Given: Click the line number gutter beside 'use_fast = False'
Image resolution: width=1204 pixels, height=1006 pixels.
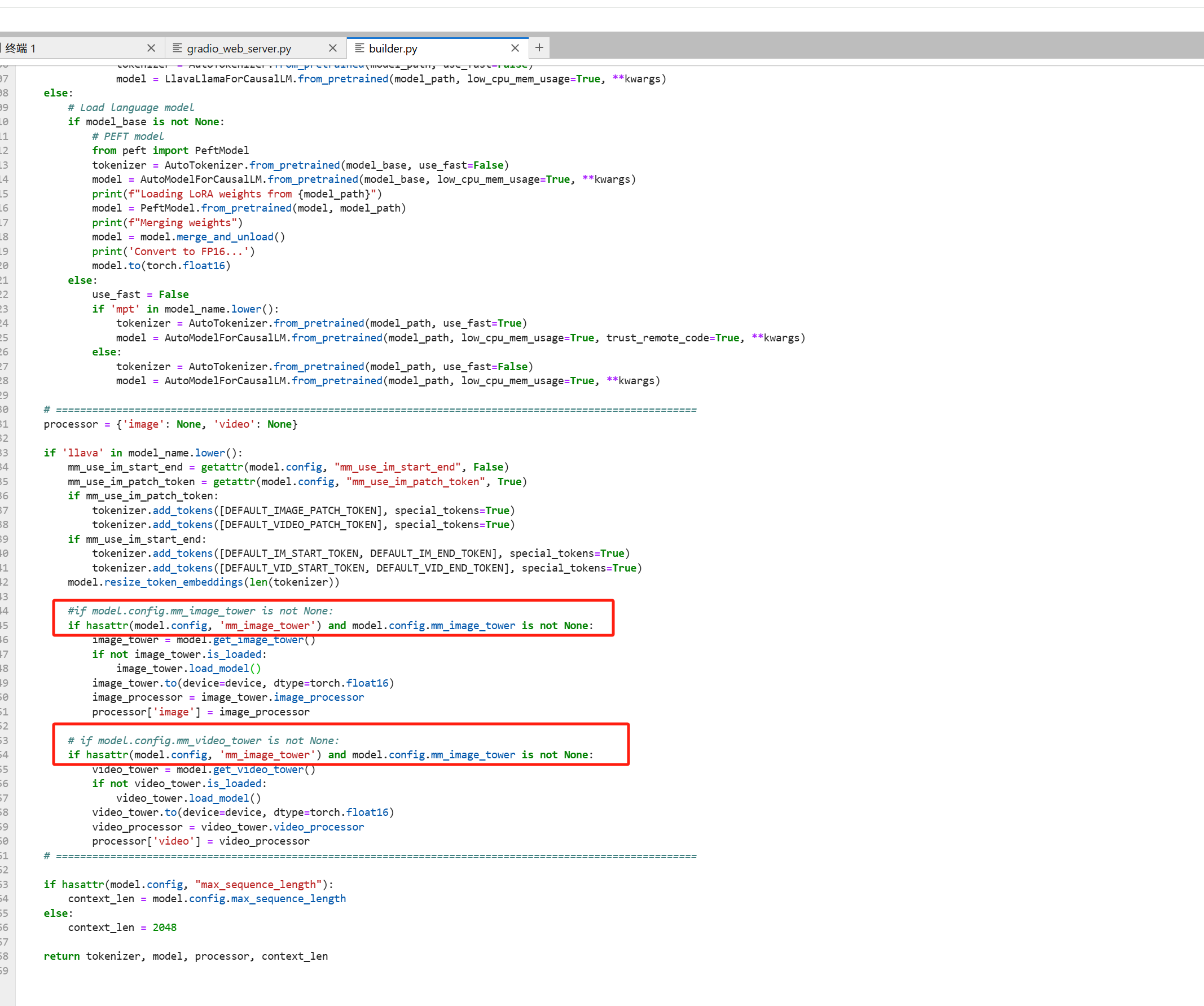Looking at the screenshot, I should click(x=5, y=295).
